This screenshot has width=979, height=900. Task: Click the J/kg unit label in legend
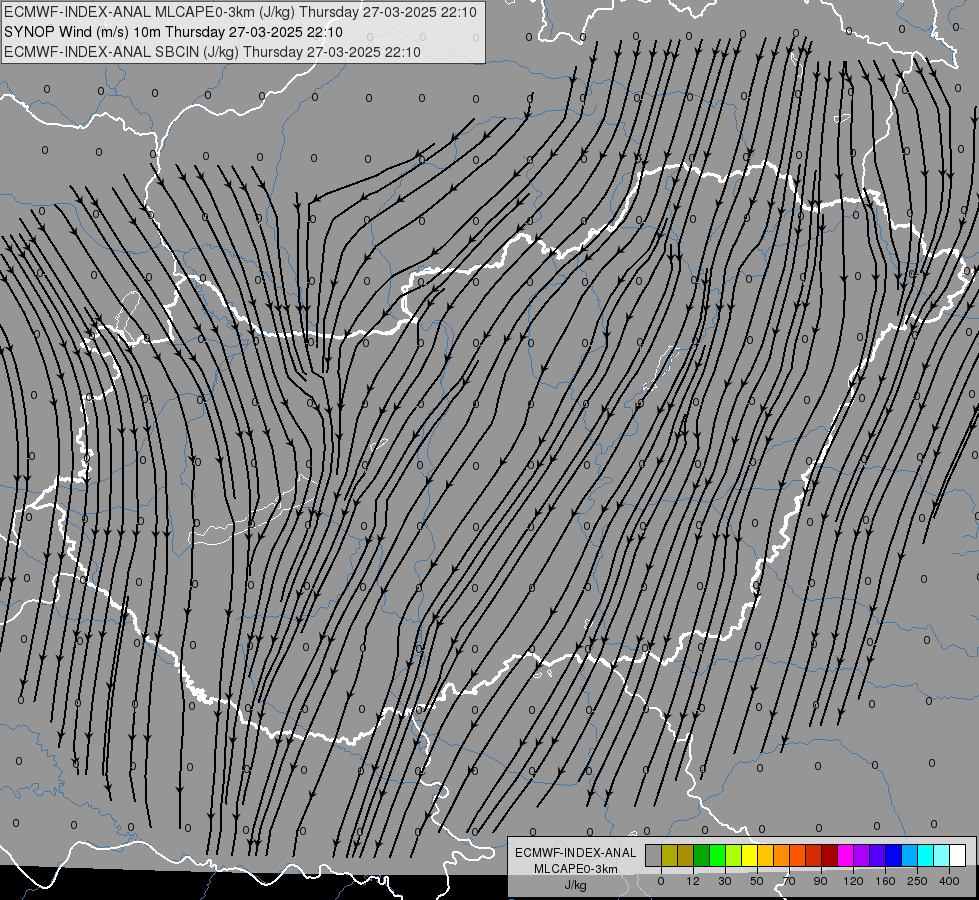click(x=576, y=885)
